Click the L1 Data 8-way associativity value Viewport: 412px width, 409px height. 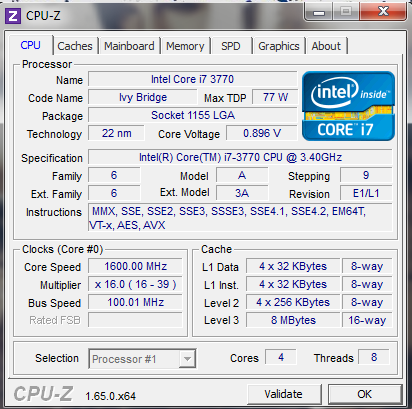(367, 266)
